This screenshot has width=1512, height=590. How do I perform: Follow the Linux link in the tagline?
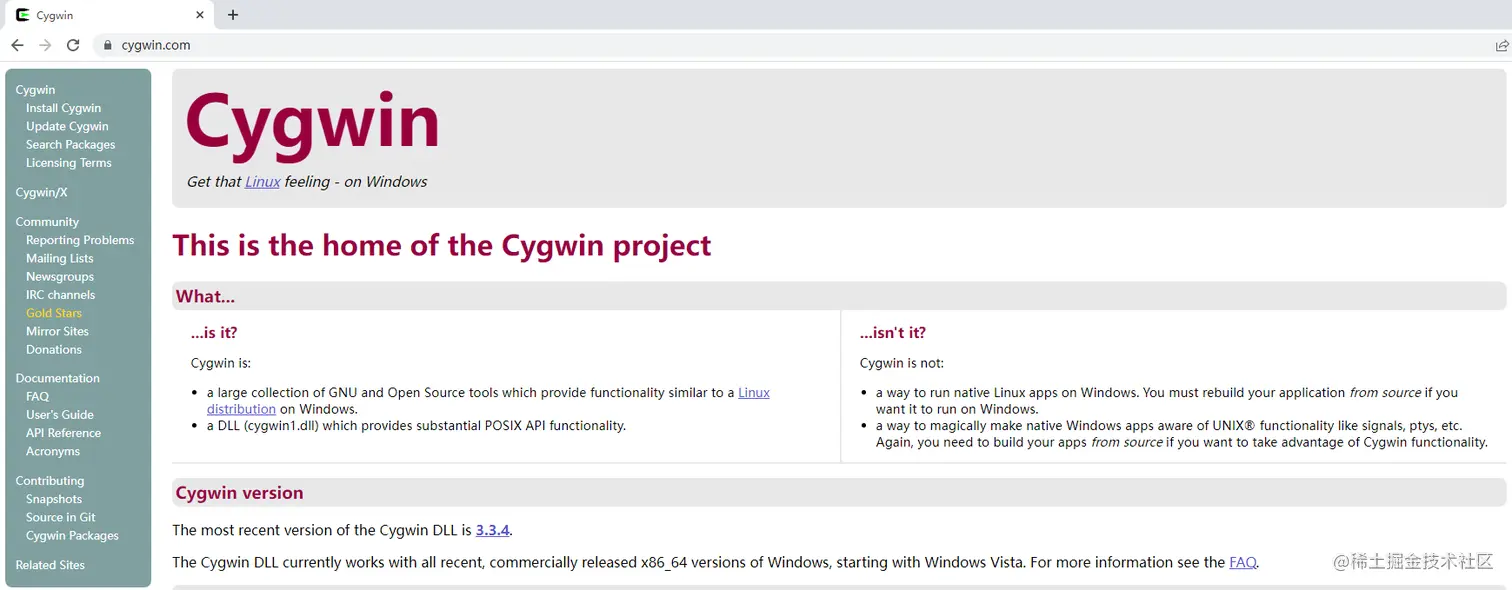[x=262, y=181]
